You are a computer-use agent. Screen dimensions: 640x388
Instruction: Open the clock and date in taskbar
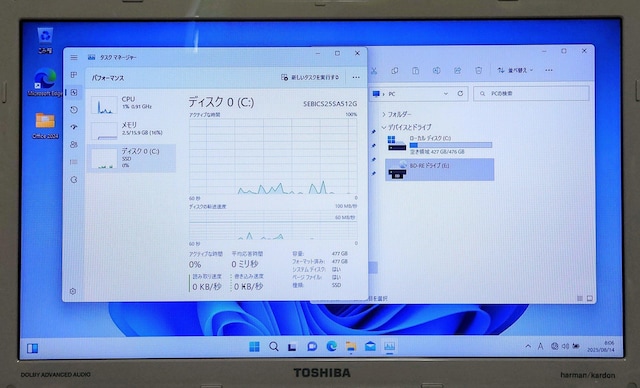[x=601, y=347]
